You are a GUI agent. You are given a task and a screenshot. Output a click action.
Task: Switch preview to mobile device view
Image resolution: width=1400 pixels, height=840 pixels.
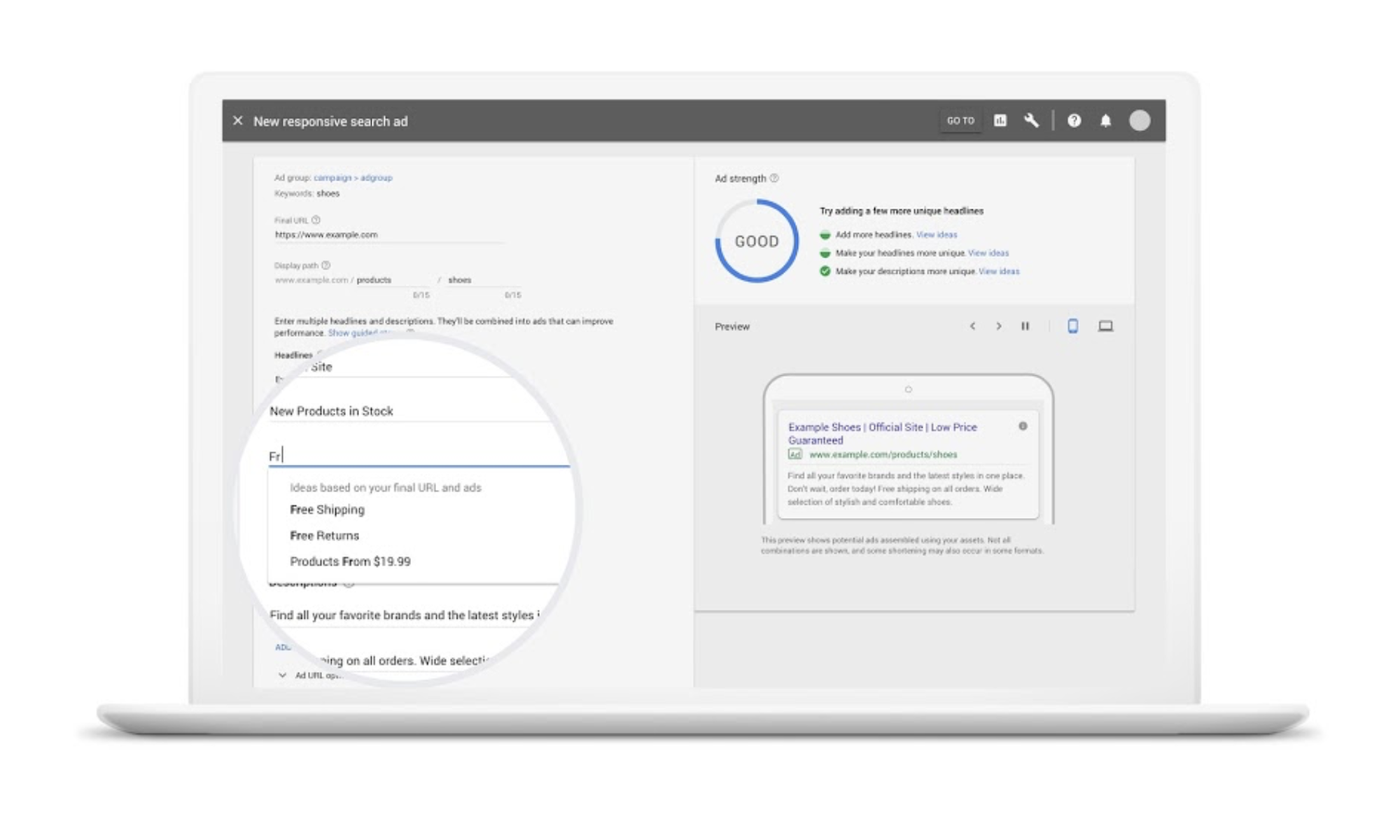[x=1072, y=326]
